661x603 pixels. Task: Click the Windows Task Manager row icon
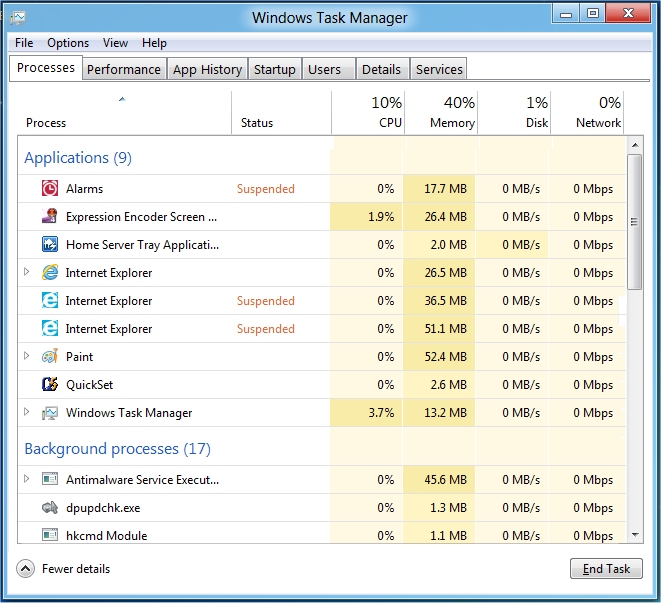[50, 413]
